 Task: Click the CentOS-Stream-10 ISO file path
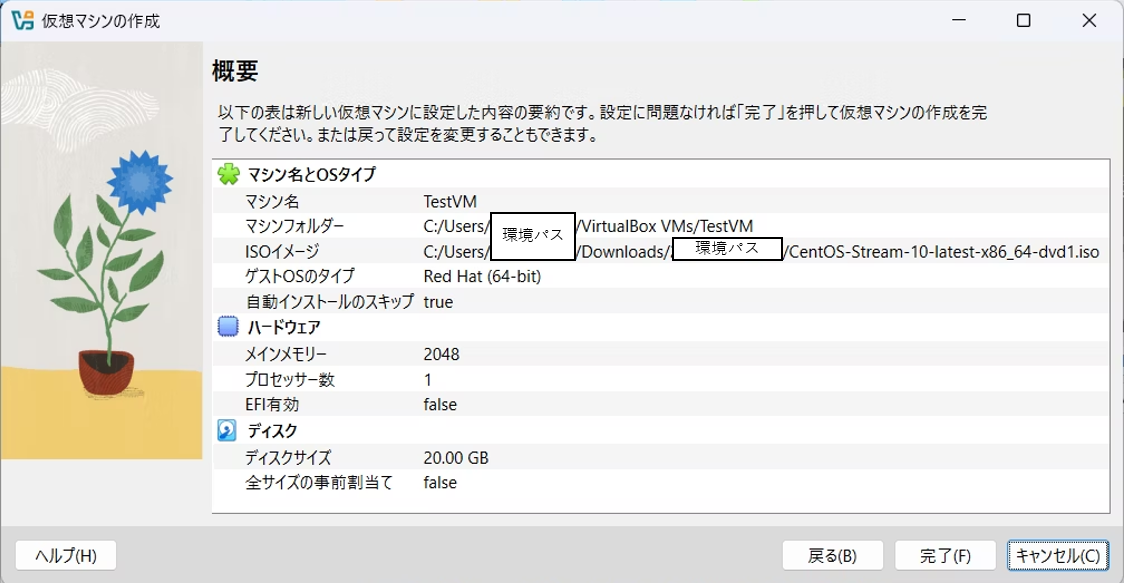point(944,252)
